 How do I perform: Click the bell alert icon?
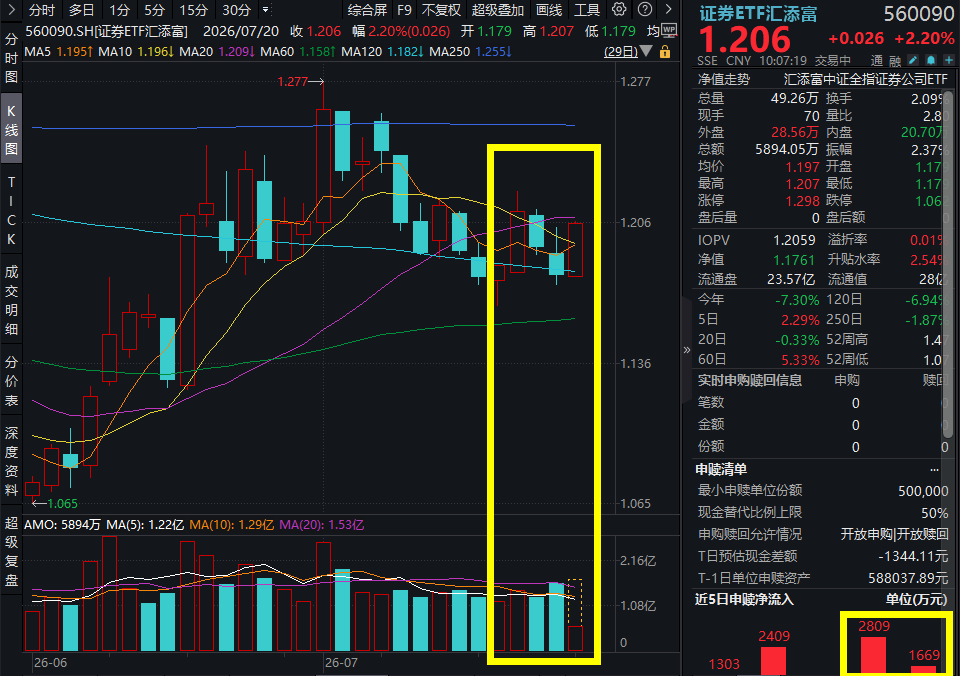tap(931, 60)
